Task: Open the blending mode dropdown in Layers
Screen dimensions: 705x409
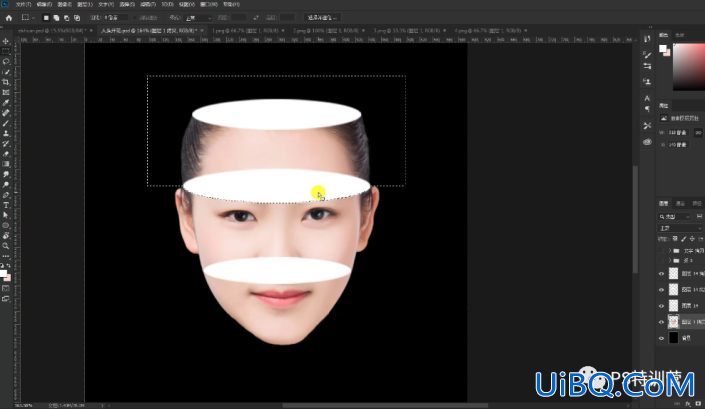Action: click(679, 228)
